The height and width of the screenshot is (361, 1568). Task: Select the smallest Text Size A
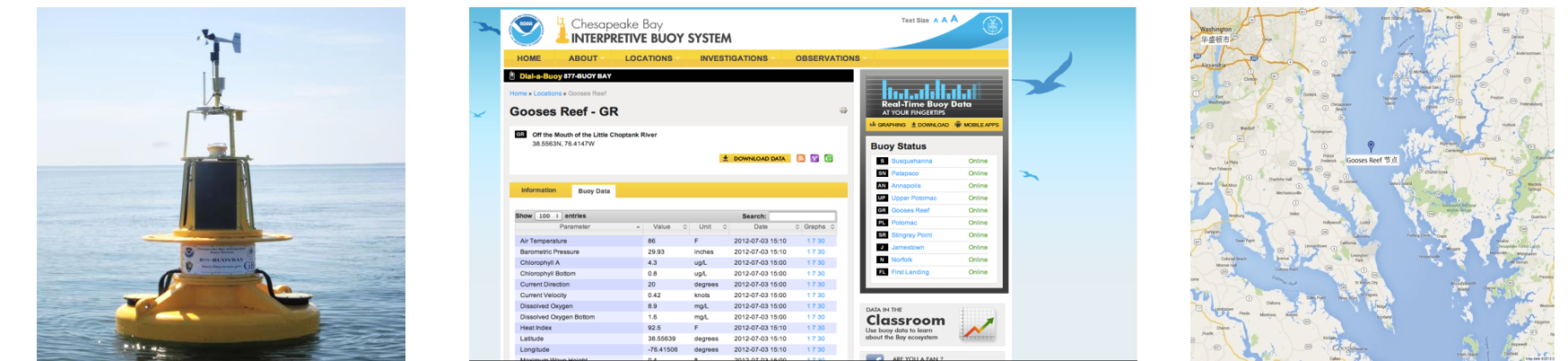pyautogui.click(x=936, y=20)
